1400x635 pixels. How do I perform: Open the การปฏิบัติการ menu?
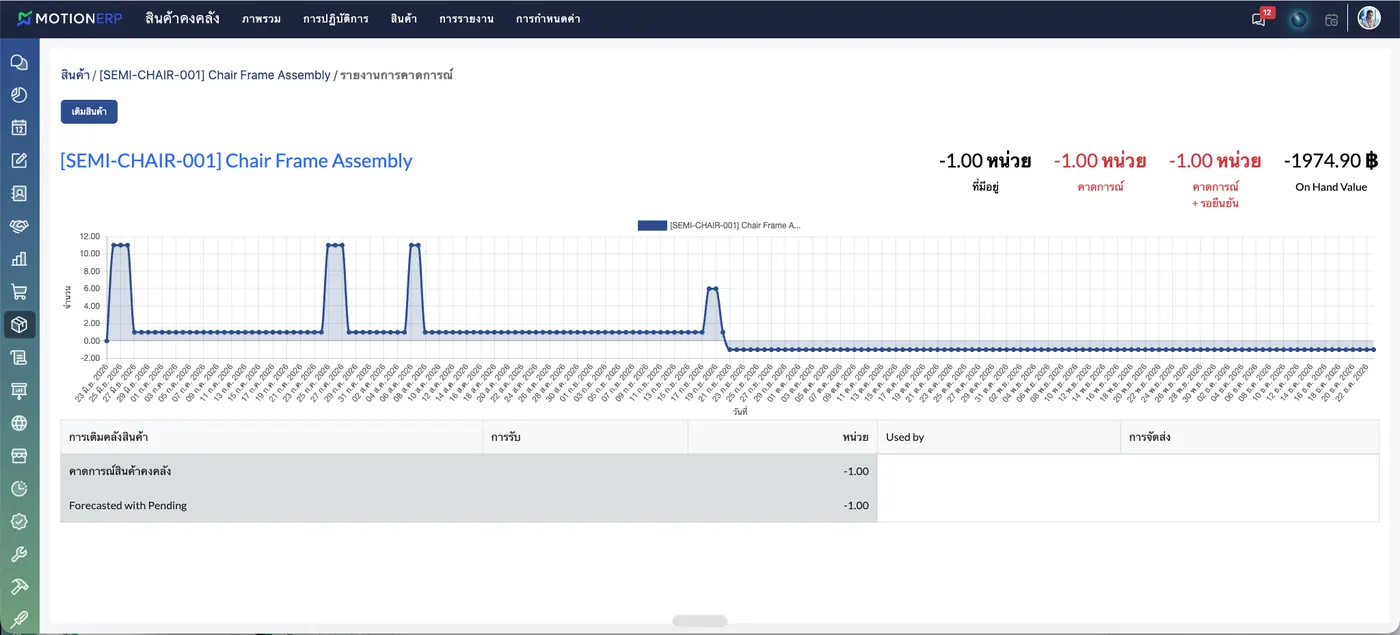point(336,19)
